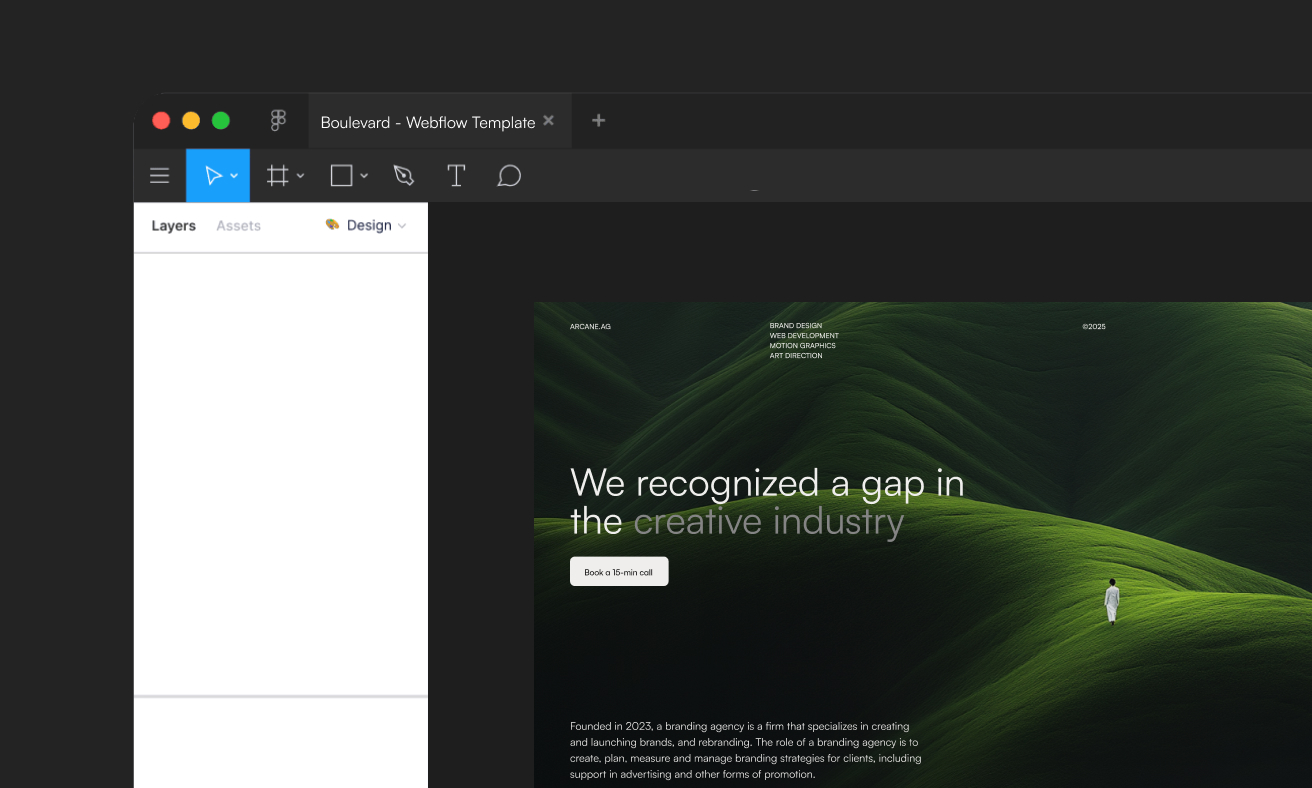Open the shape tools dropdown chevron
Viewport: 1312px width, 788px height.
pyautogui.click(x=363, y=175)
